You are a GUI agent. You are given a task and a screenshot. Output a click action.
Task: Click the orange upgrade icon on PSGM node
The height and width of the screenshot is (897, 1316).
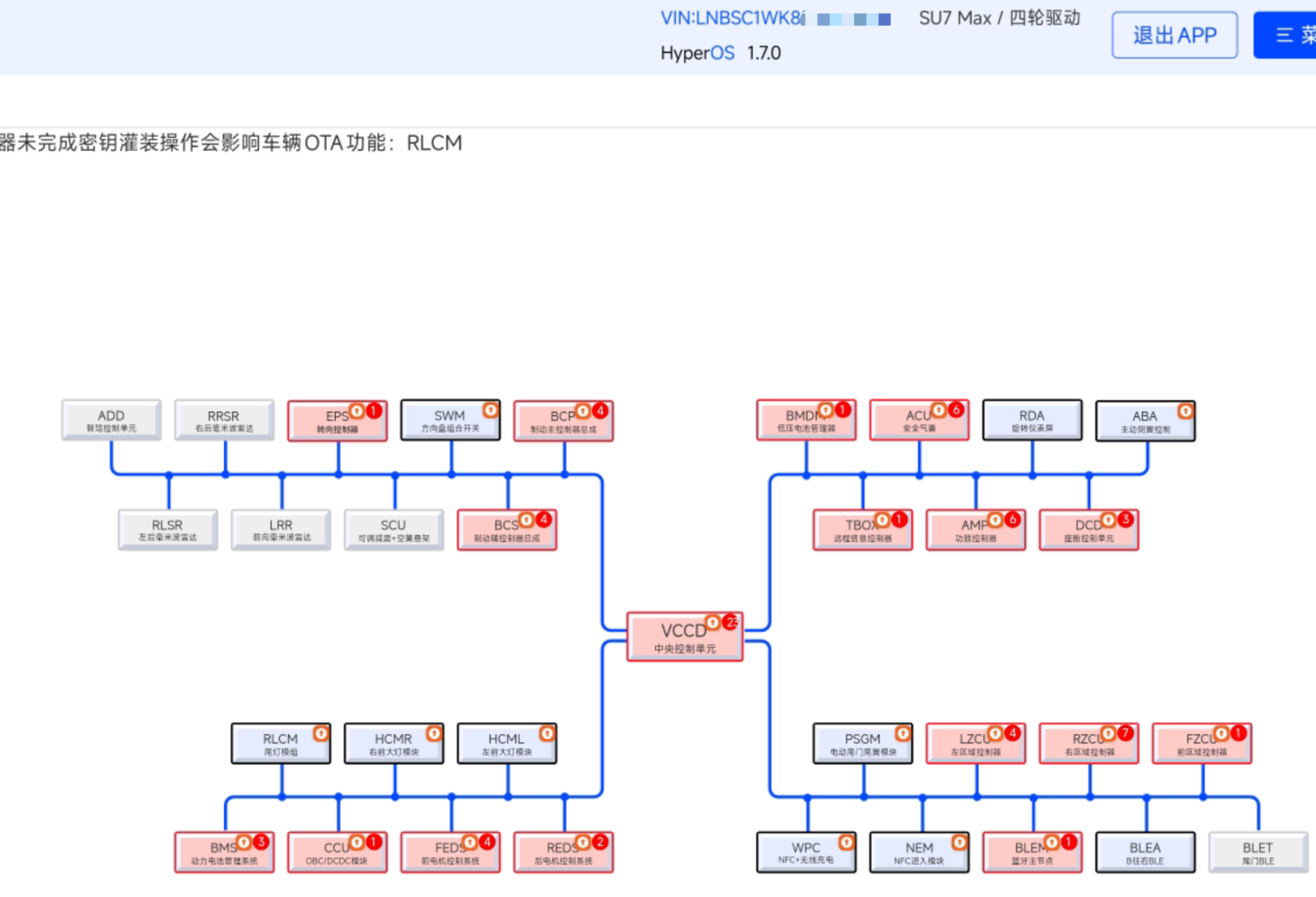coord(902,733)
